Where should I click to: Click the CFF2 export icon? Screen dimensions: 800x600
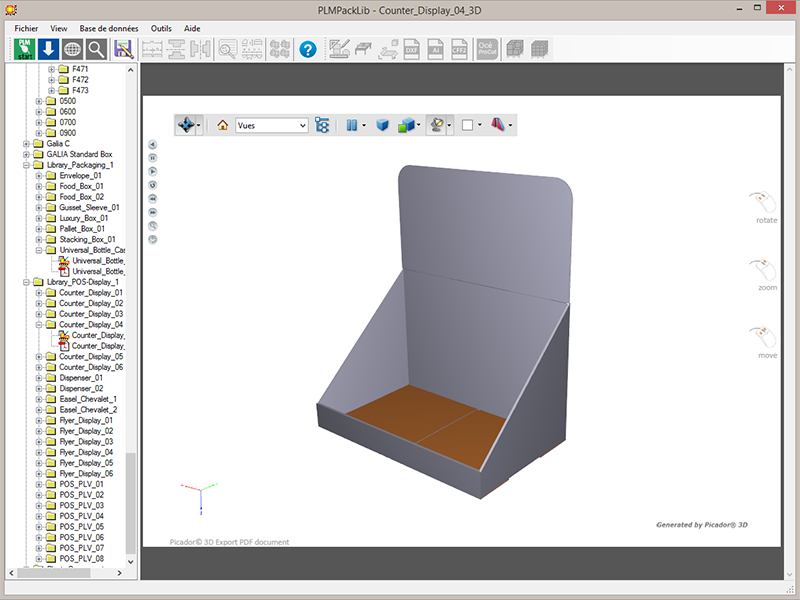point(459,49)
